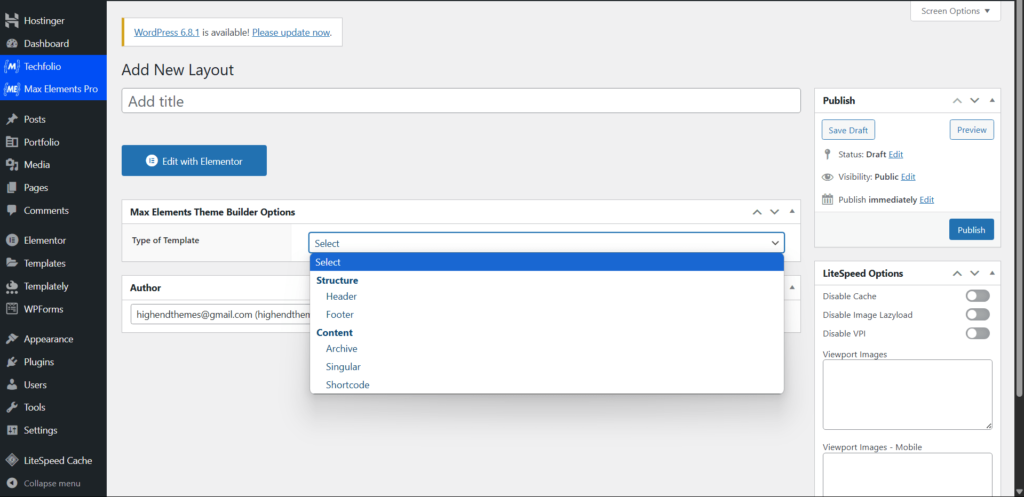Viewport: 1024px width, 497px height.
Task: Click the Media icon in the sidebar
Action: (12, 165)
